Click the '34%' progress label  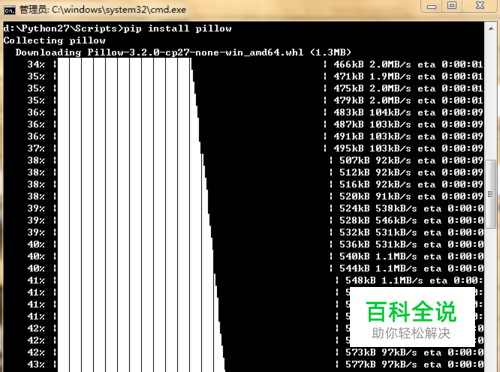point(36,65)
